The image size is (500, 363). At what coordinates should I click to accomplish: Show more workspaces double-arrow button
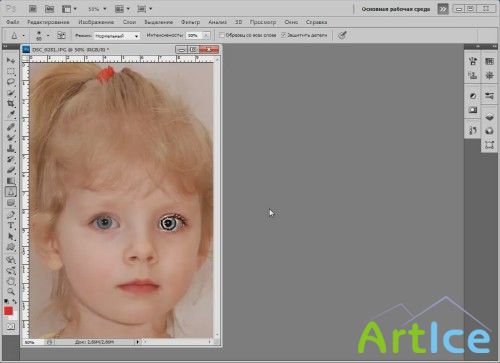(443, 9)
